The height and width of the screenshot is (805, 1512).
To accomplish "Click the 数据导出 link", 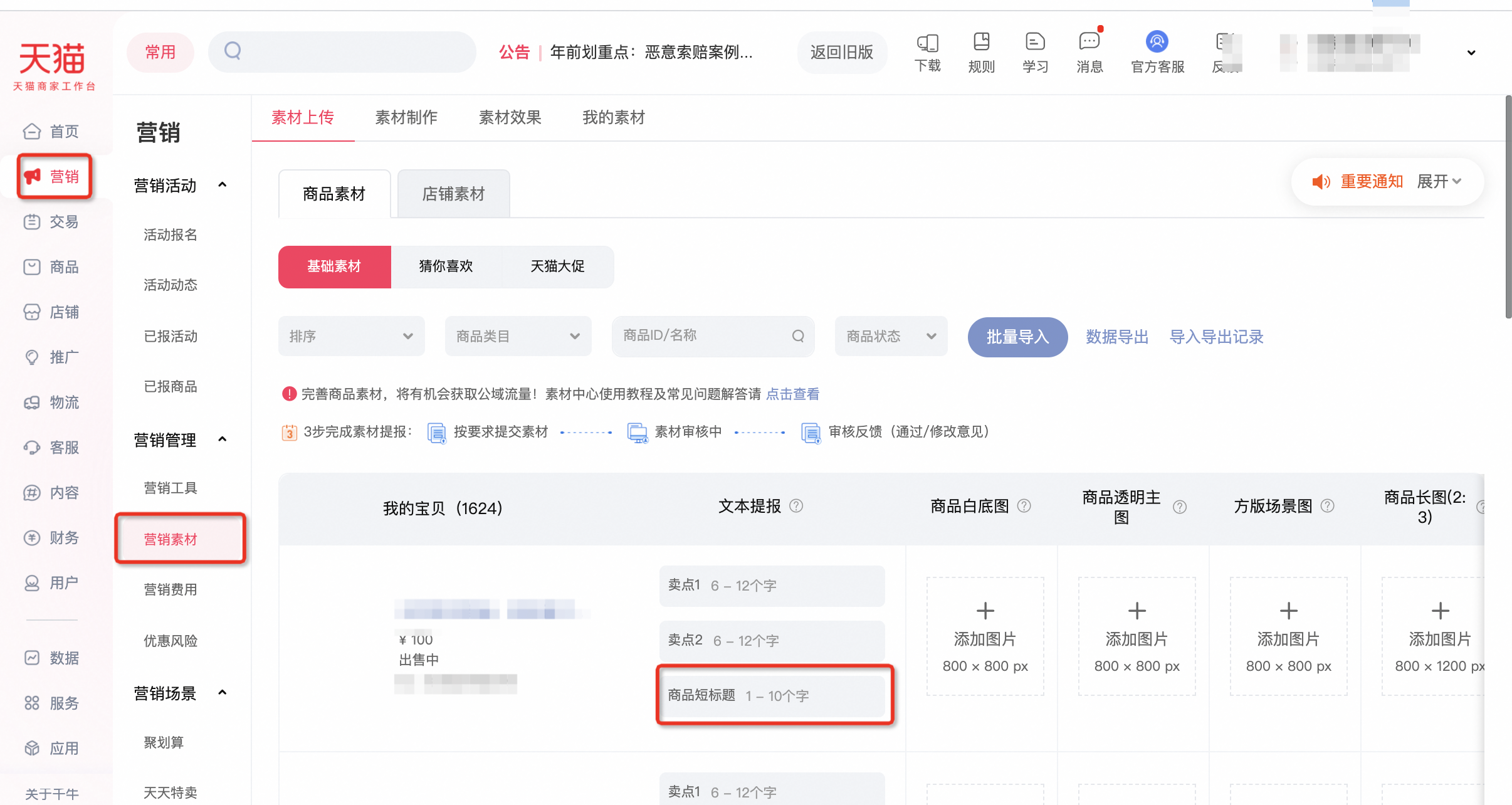I will pyautogui.click(x=1117, y=337).
